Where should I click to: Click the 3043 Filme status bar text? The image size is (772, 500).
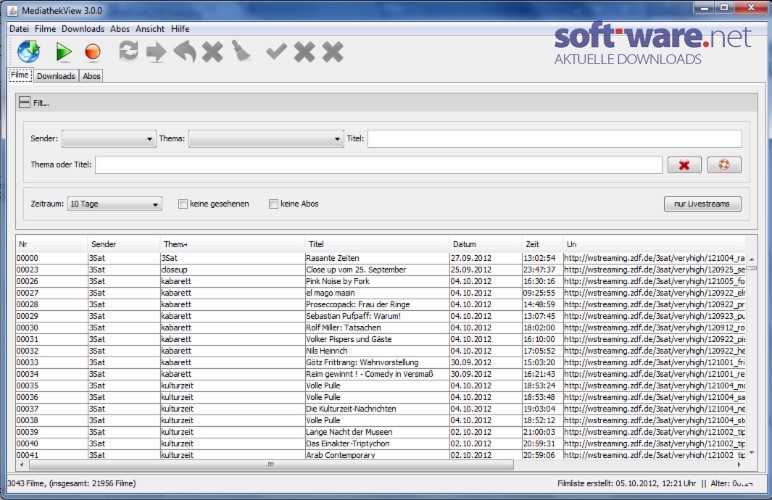click(72, 483)
